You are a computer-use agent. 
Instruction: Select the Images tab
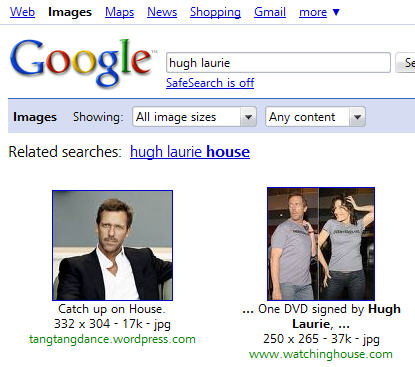coord(70,12)
